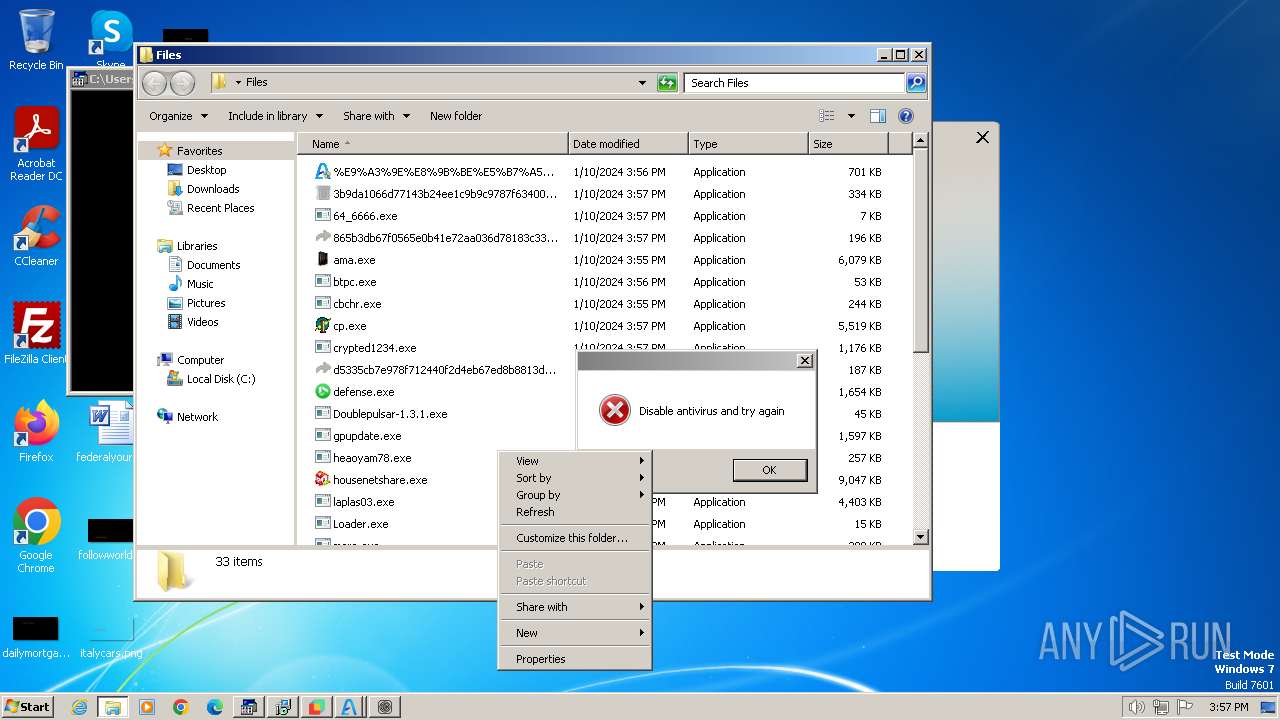
Task: Open the Sort by submenu
Action: pyautogui.click(x=575, y=478)
